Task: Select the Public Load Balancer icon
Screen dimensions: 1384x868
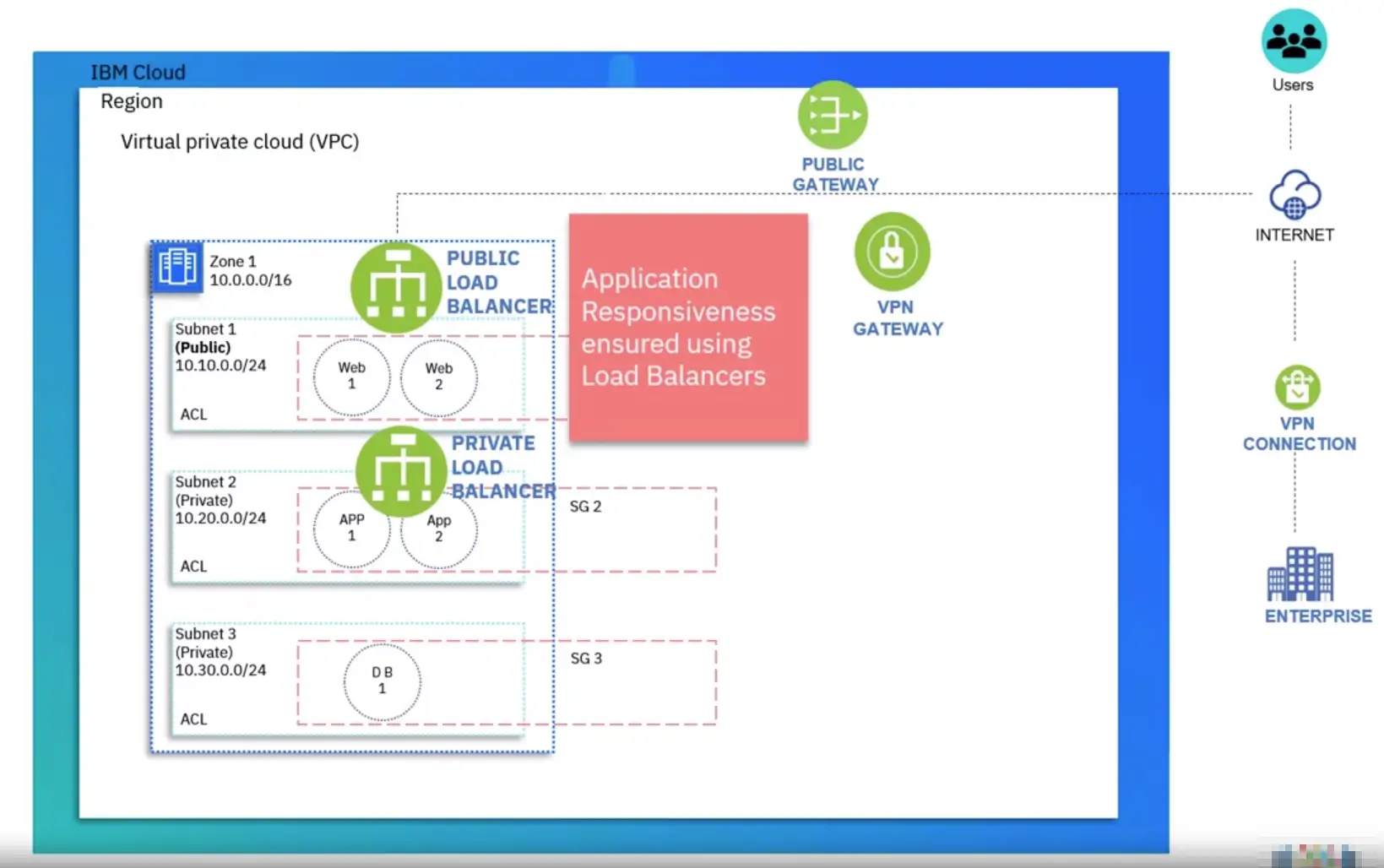Action: point(395,287)
